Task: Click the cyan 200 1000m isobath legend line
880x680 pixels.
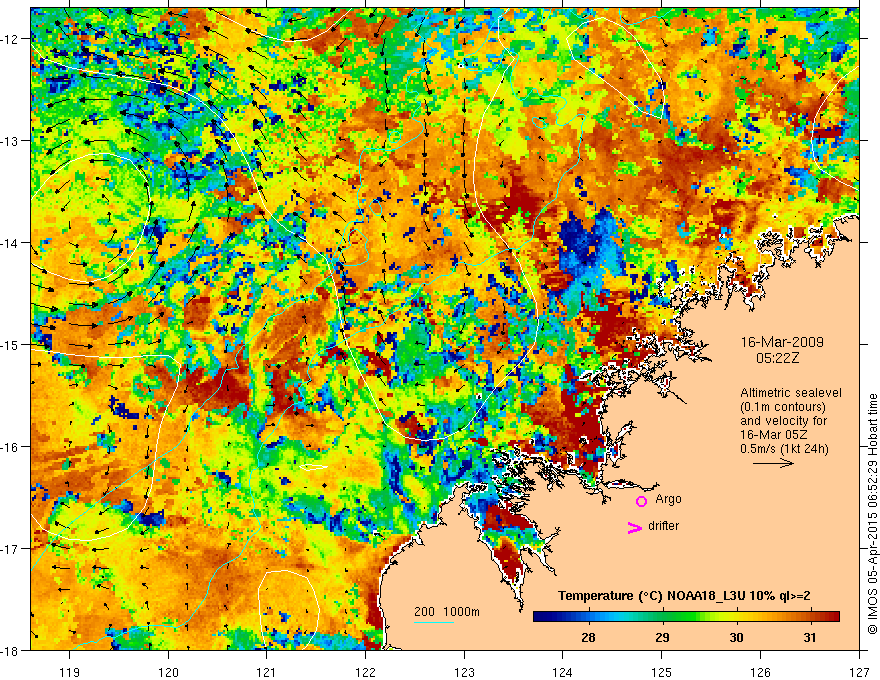Action: click(x=434, y=622)
